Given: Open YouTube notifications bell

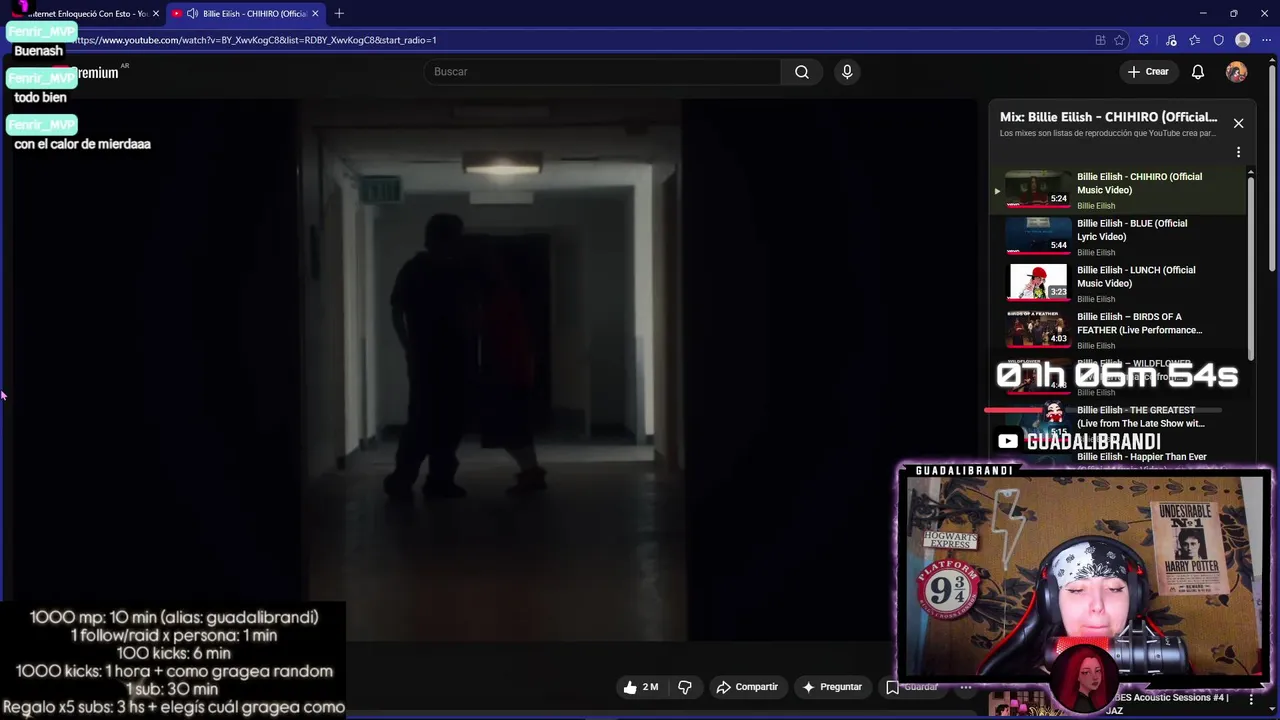Looking at the screenshot, I should 1198,72.
